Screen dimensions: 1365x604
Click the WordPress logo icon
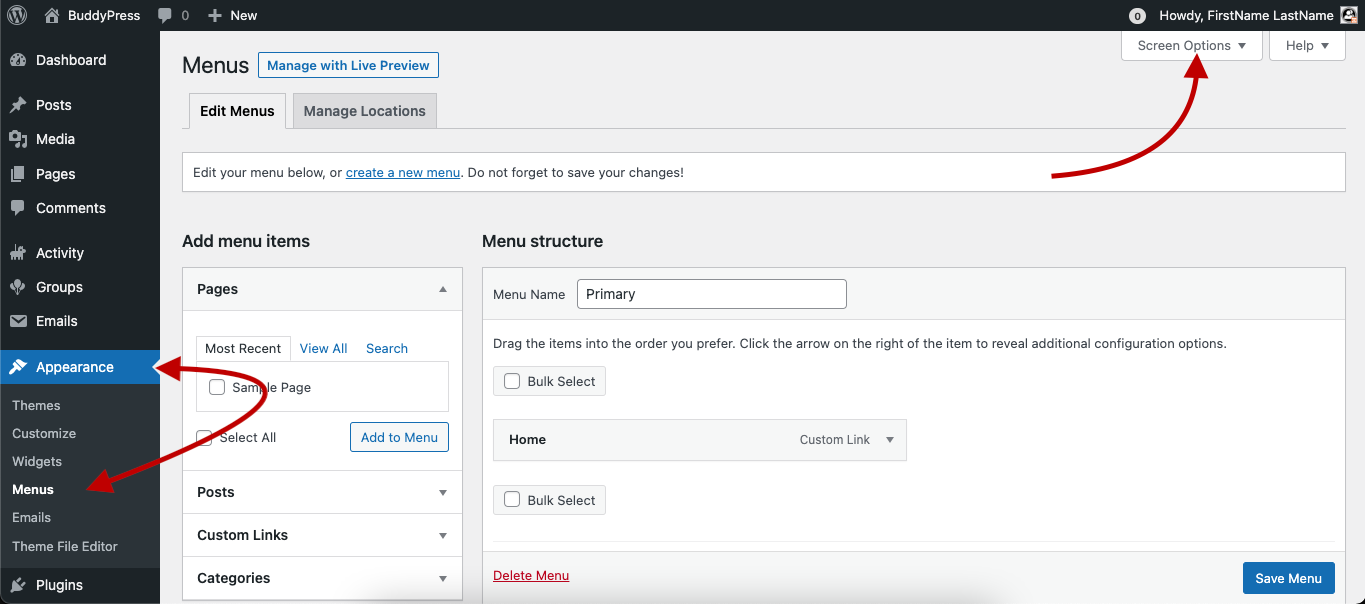17,15
